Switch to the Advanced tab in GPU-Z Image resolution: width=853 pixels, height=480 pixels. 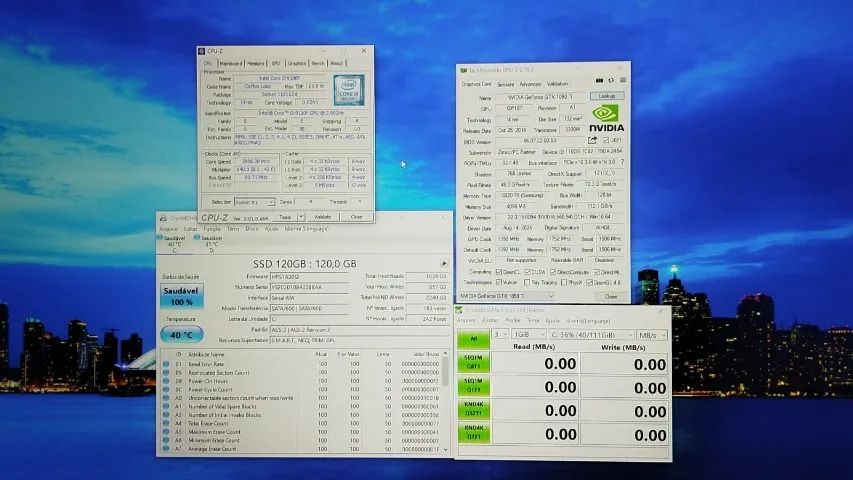tap(530, 84)
